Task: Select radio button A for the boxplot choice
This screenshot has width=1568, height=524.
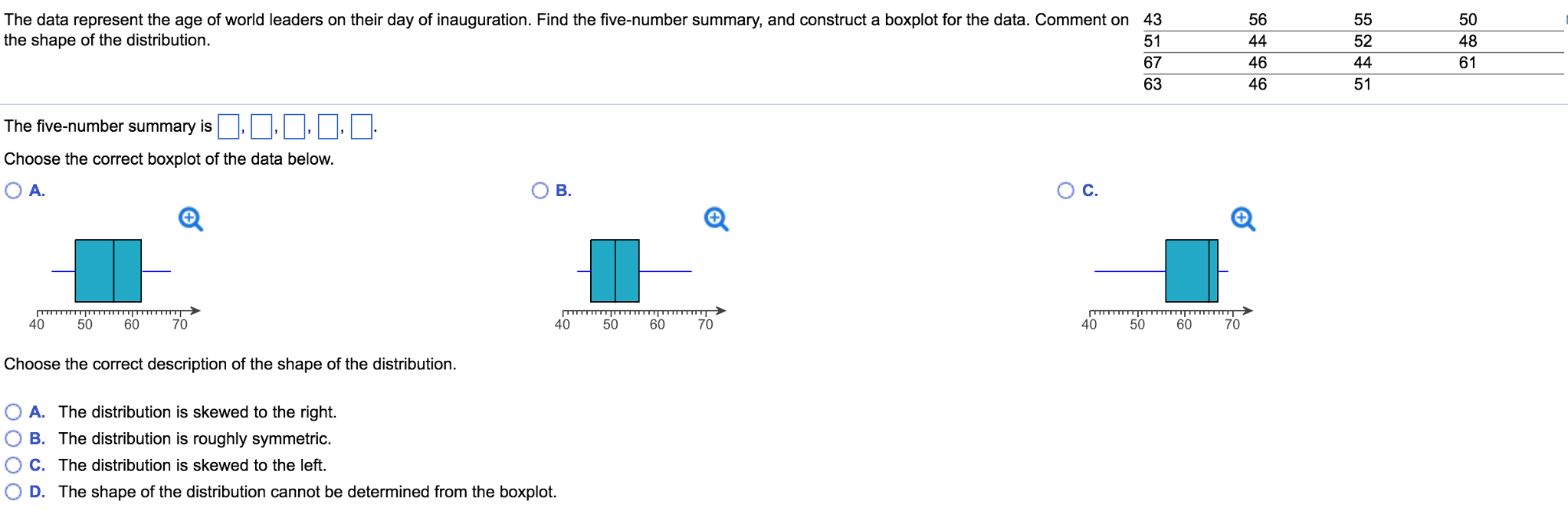Action: point(12,189)
